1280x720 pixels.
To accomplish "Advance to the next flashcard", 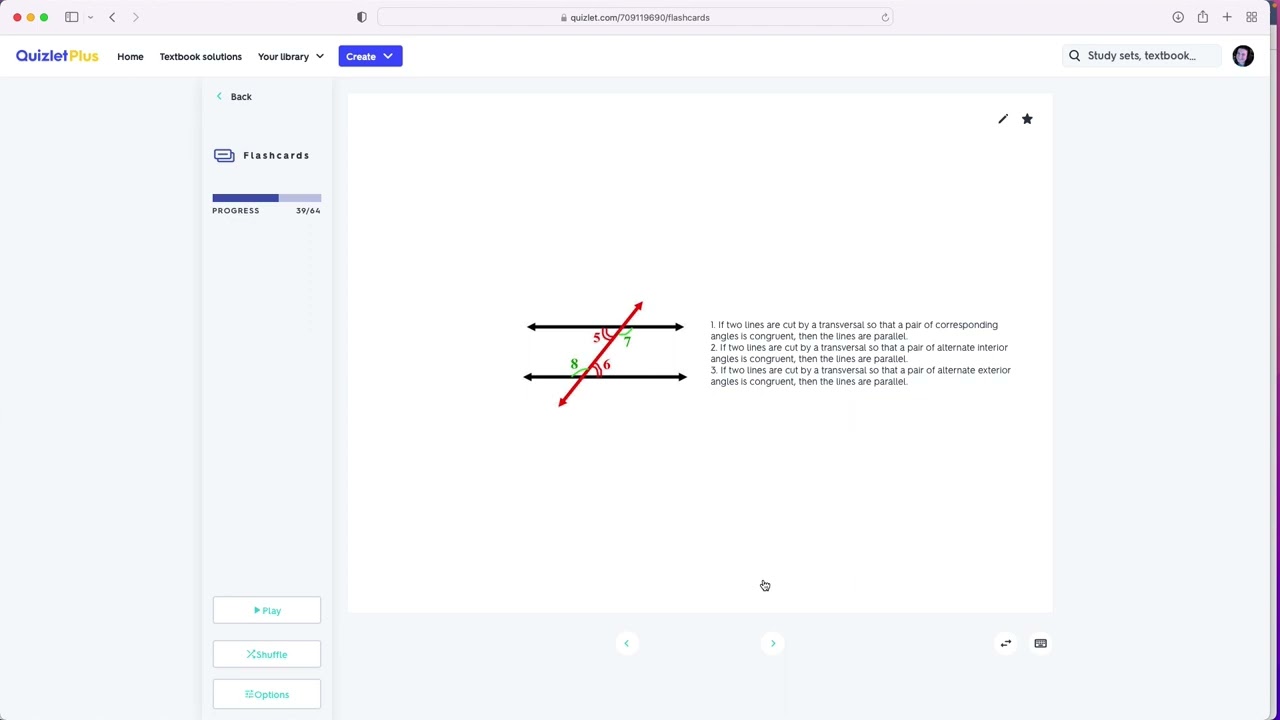I will point(773,643).
